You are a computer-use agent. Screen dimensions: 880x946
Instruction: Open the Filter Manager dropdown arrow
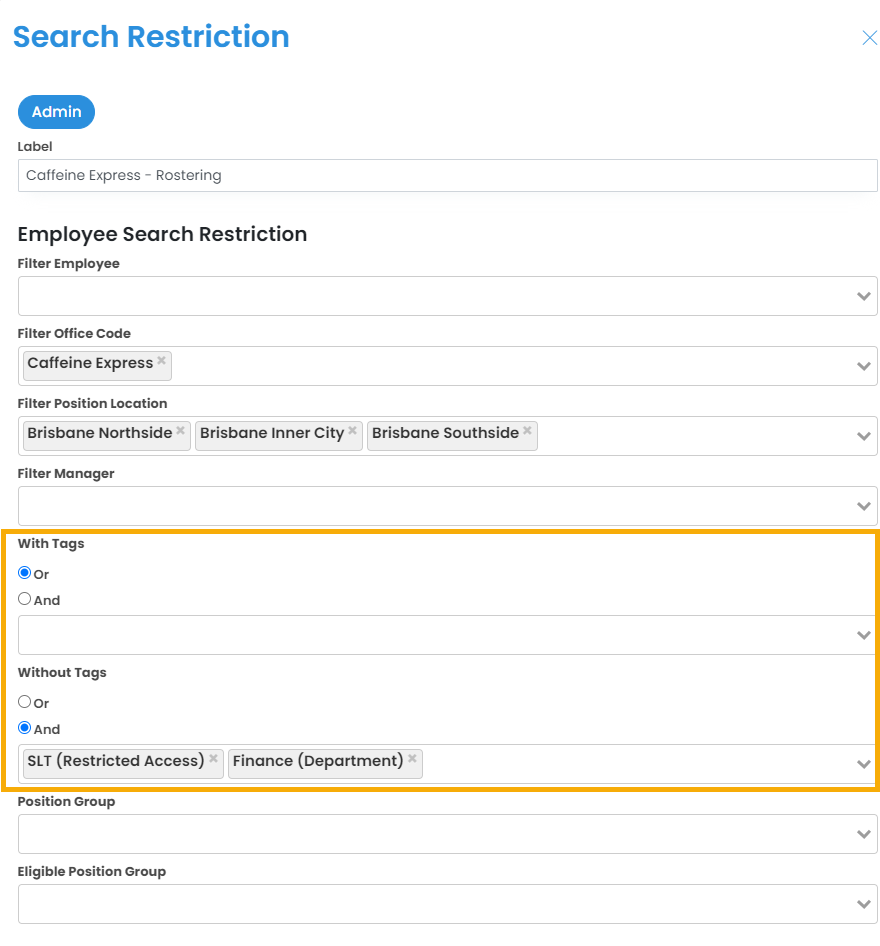coord(863,506)
